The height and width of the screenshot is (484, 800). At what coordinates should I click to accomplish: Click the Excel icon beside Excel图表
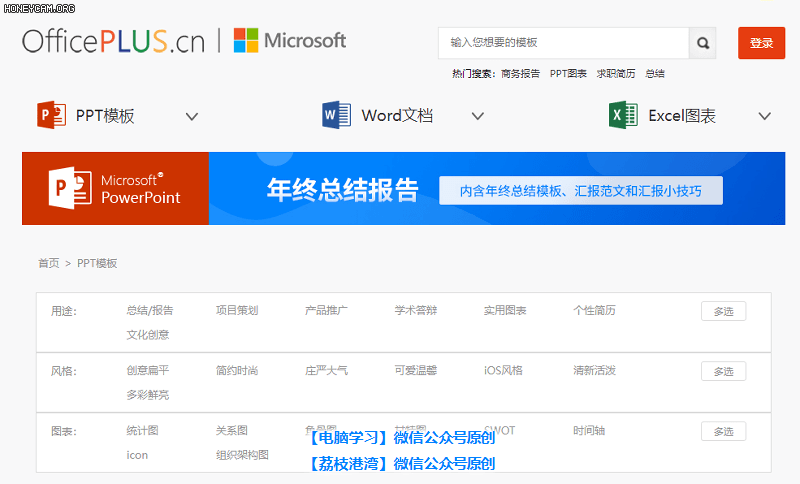click(623, 115)
